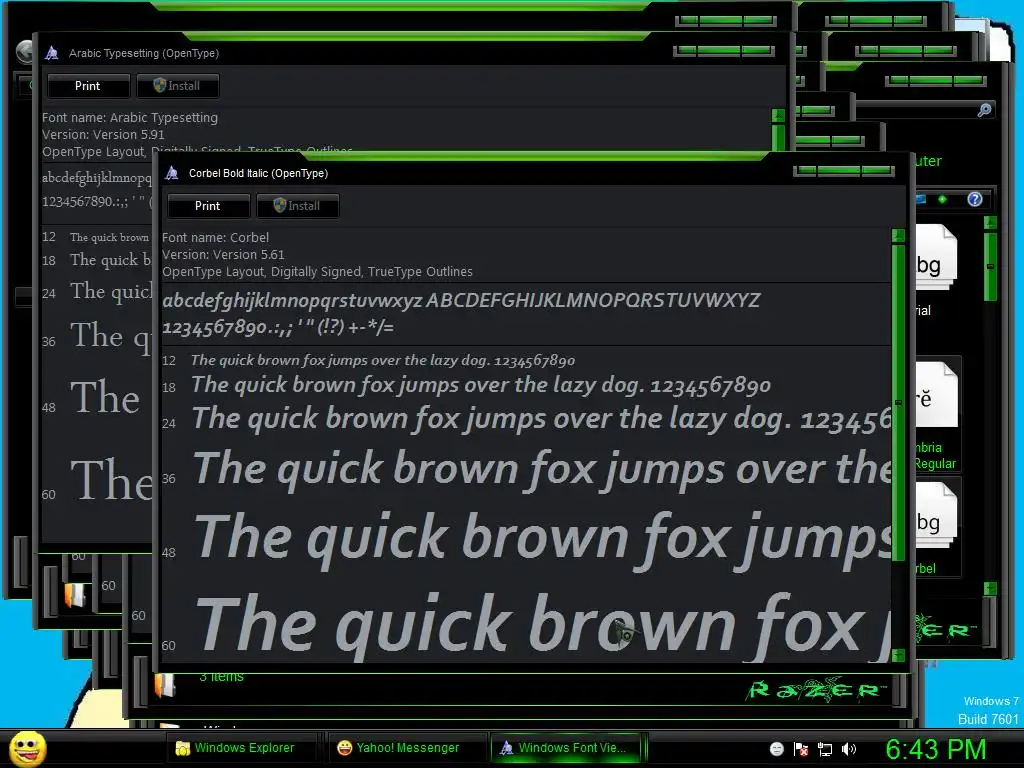Click the Explorer font list scrollbar thumb
Viewport: 1024px width, 768px height.
point(991,266)
